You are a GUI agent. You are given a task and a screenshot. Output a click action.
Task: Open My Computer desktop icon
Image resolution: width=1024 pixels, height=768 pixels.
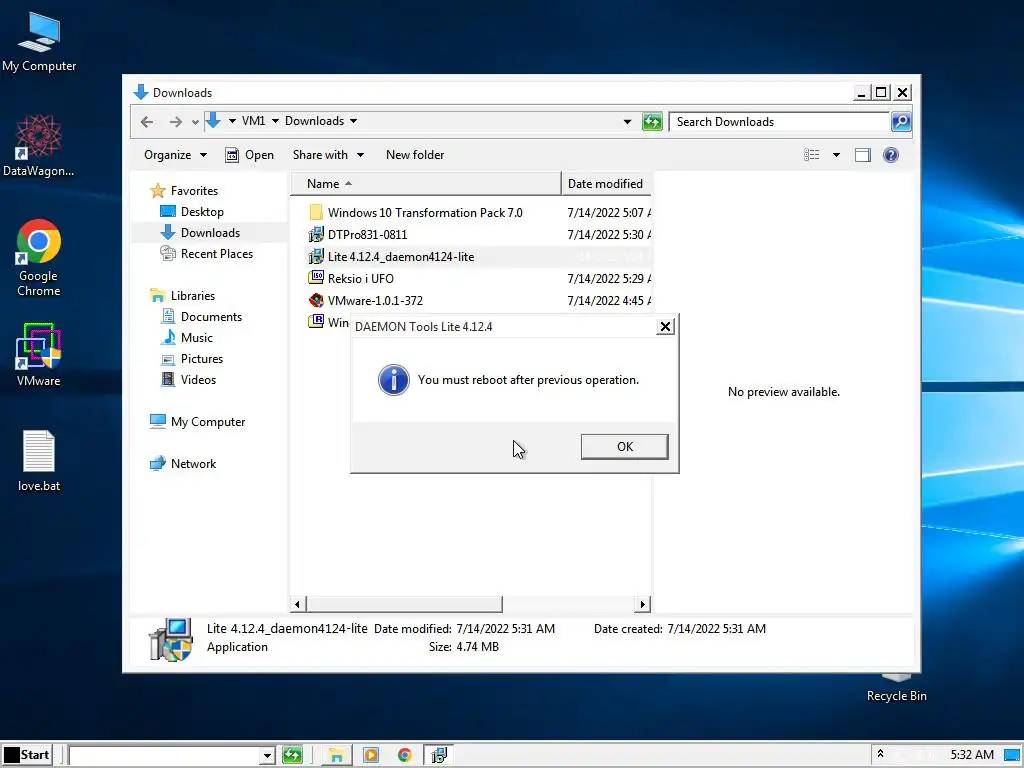click(39, 42)
